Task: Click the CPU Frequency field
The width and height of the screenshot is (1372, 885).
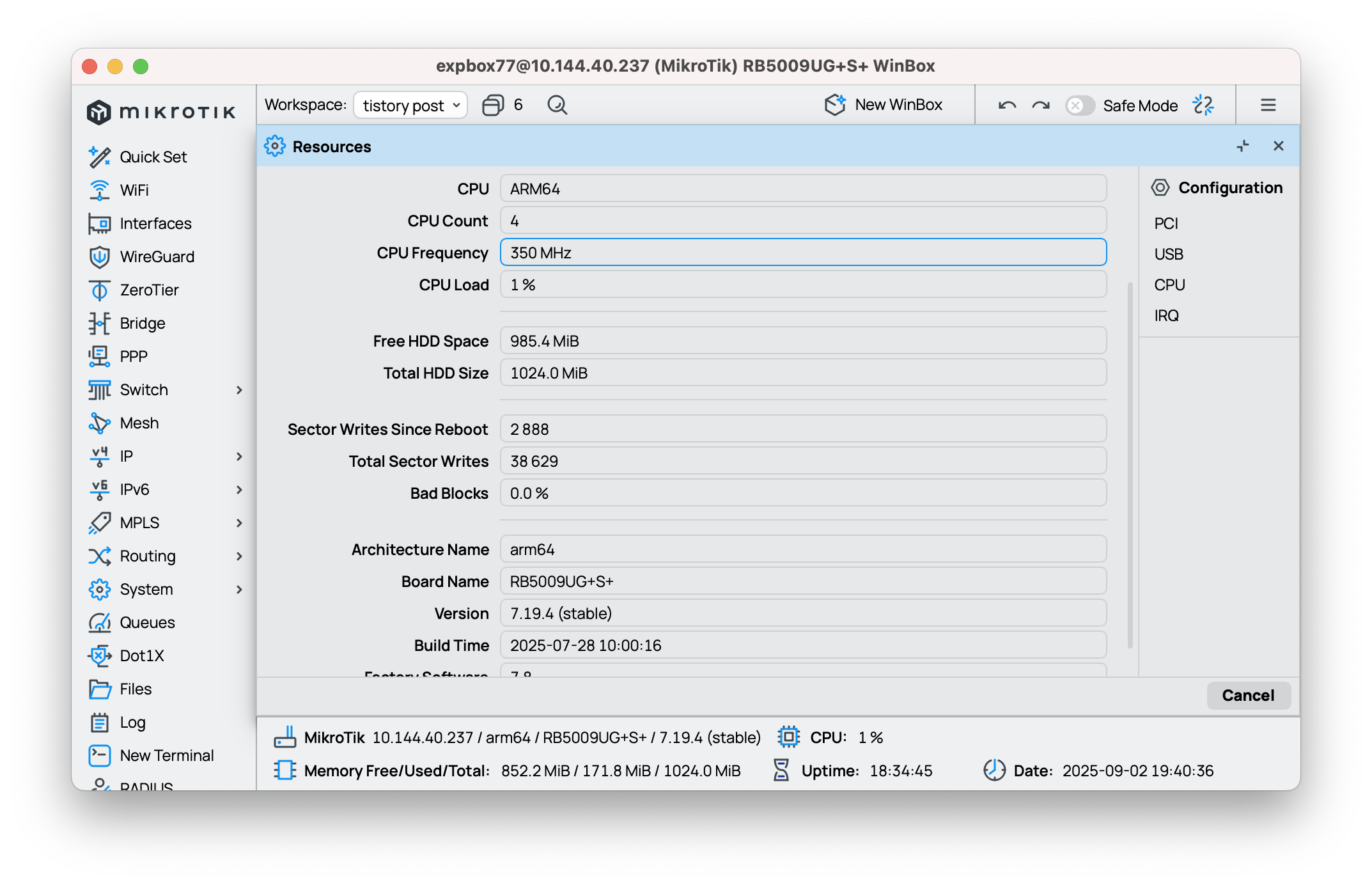Action: 804,253
